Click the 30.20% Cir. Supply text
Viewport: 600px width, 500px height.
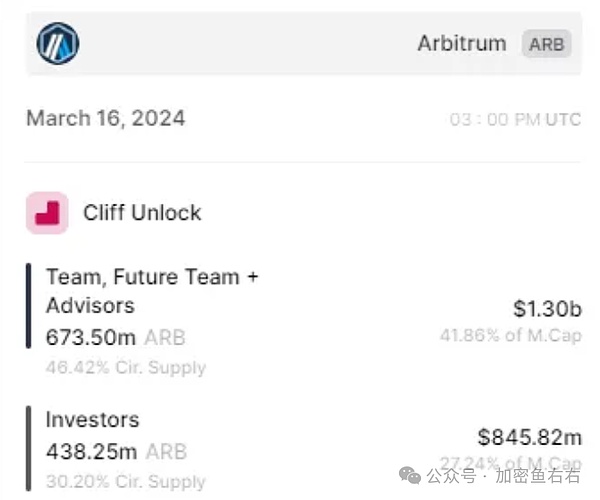[x=125, y=480]
